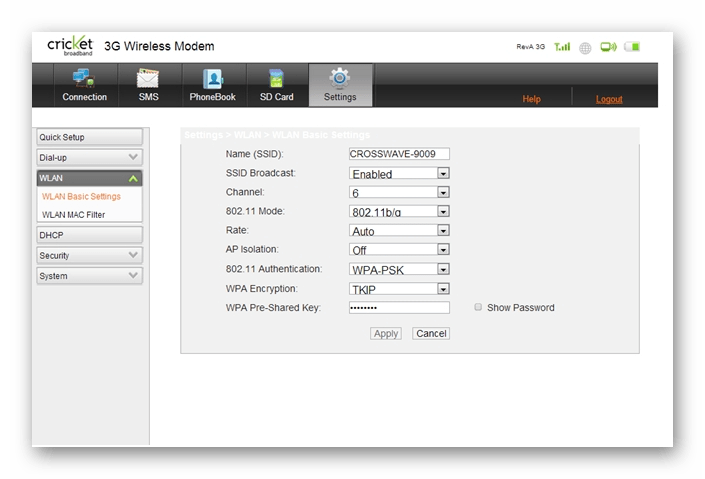705x479 pixels.
Task: Open the Channel dropdown
Action: tap(399, 192)
